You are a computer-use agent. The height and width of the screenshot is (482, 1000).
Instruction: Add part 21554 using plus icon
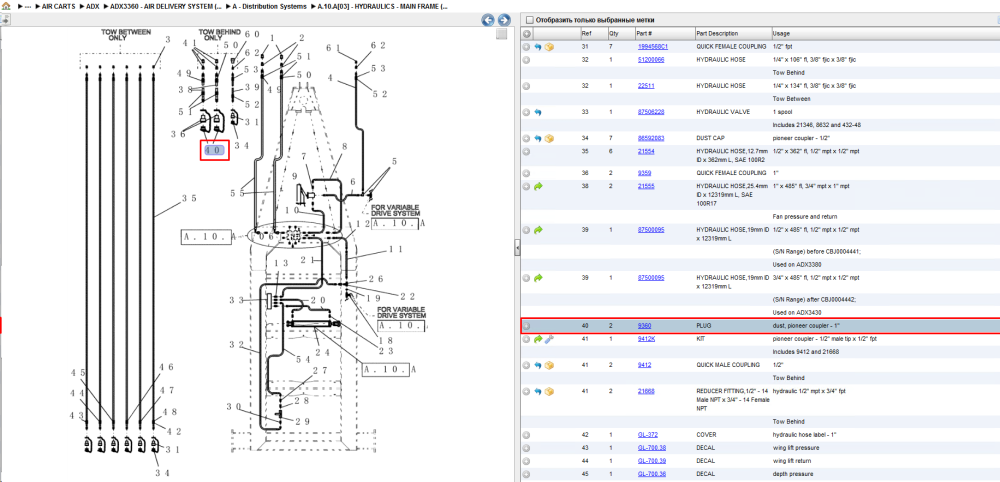pos(527,151)
